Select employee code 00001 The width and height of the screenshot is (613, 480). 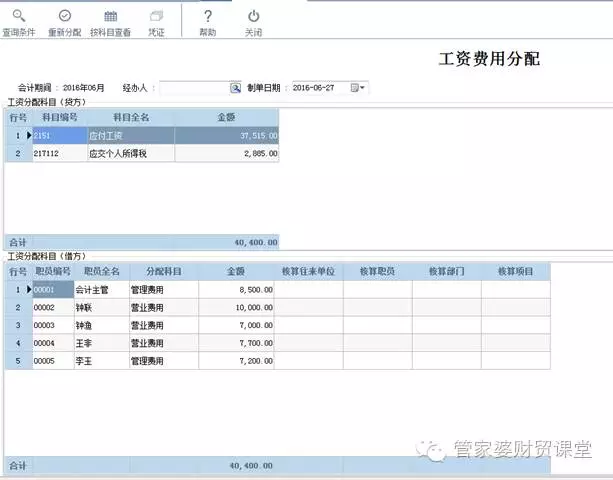[x=53, y=290]
